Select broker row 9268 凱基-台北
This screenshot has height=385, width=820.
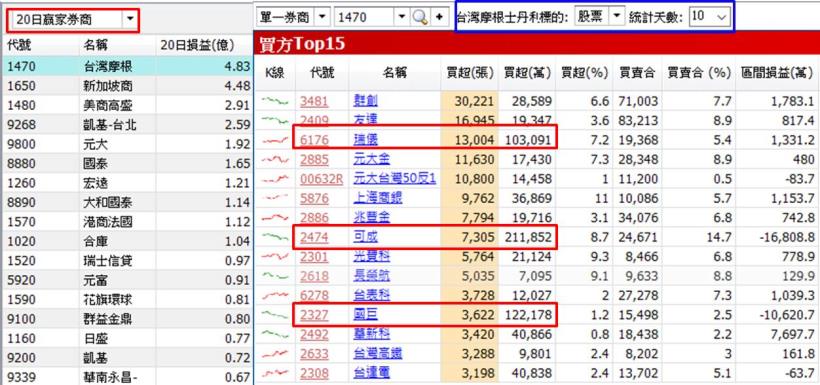[x=128, y=125]
